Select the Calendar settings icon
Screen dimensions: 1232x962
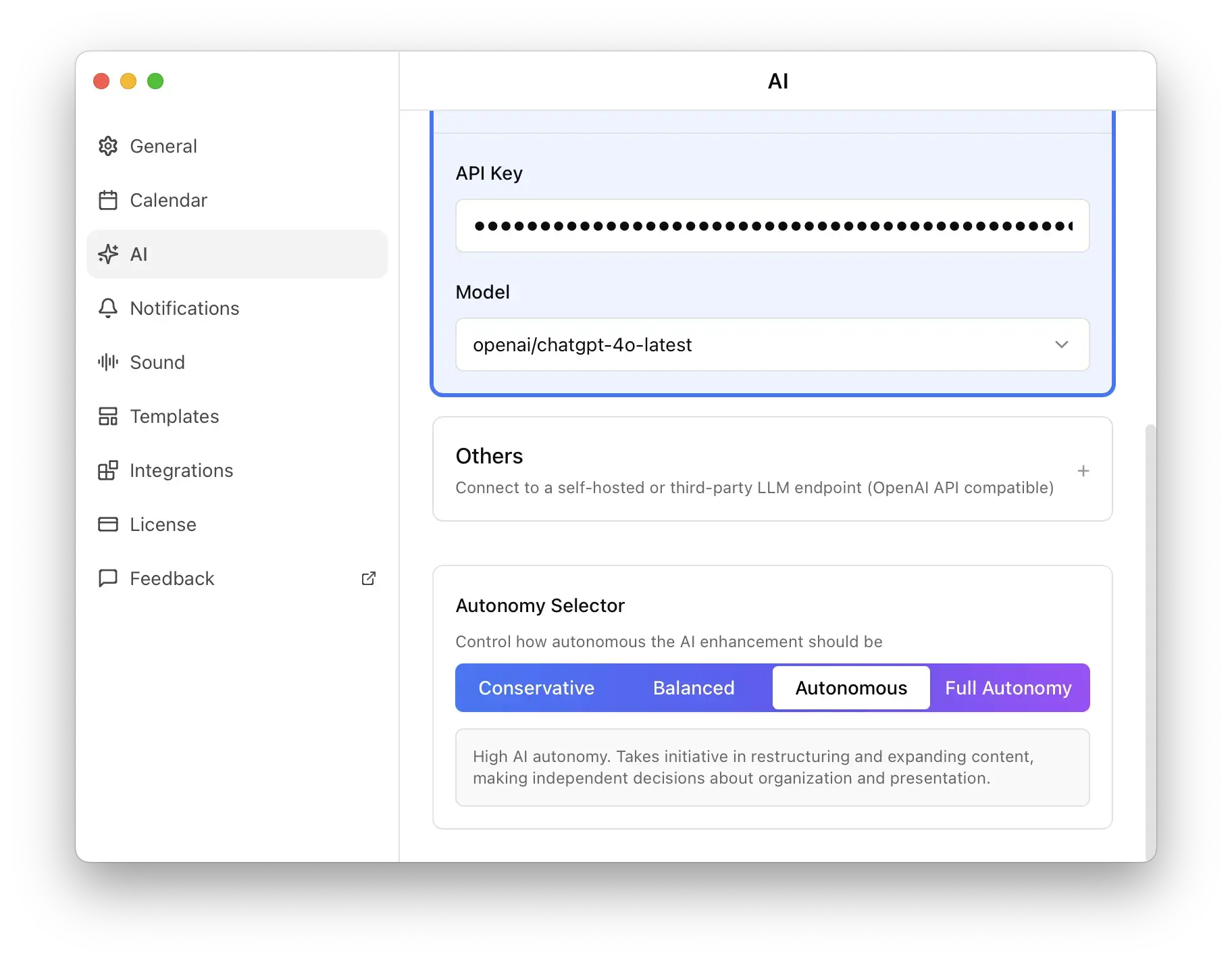tap(108, 200)
